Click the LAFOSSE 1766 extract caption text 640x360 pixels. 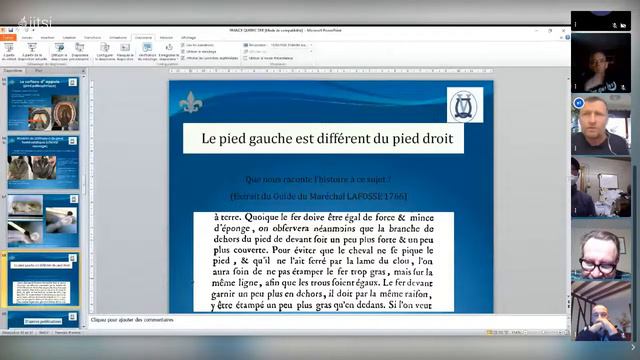[x=318, y=196]
